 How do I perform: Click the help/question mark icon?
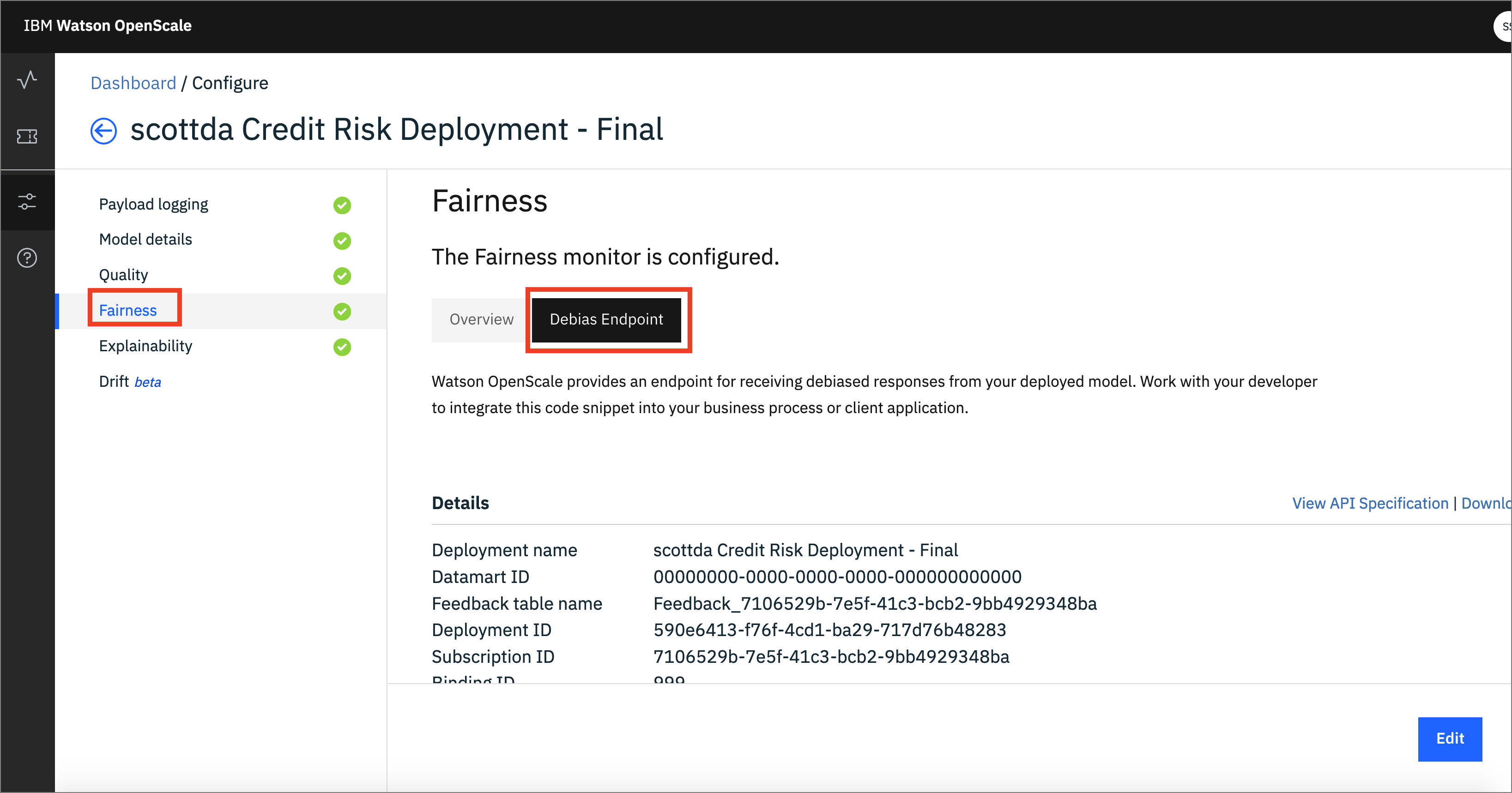pyautogui.click(x=27, y=258)
